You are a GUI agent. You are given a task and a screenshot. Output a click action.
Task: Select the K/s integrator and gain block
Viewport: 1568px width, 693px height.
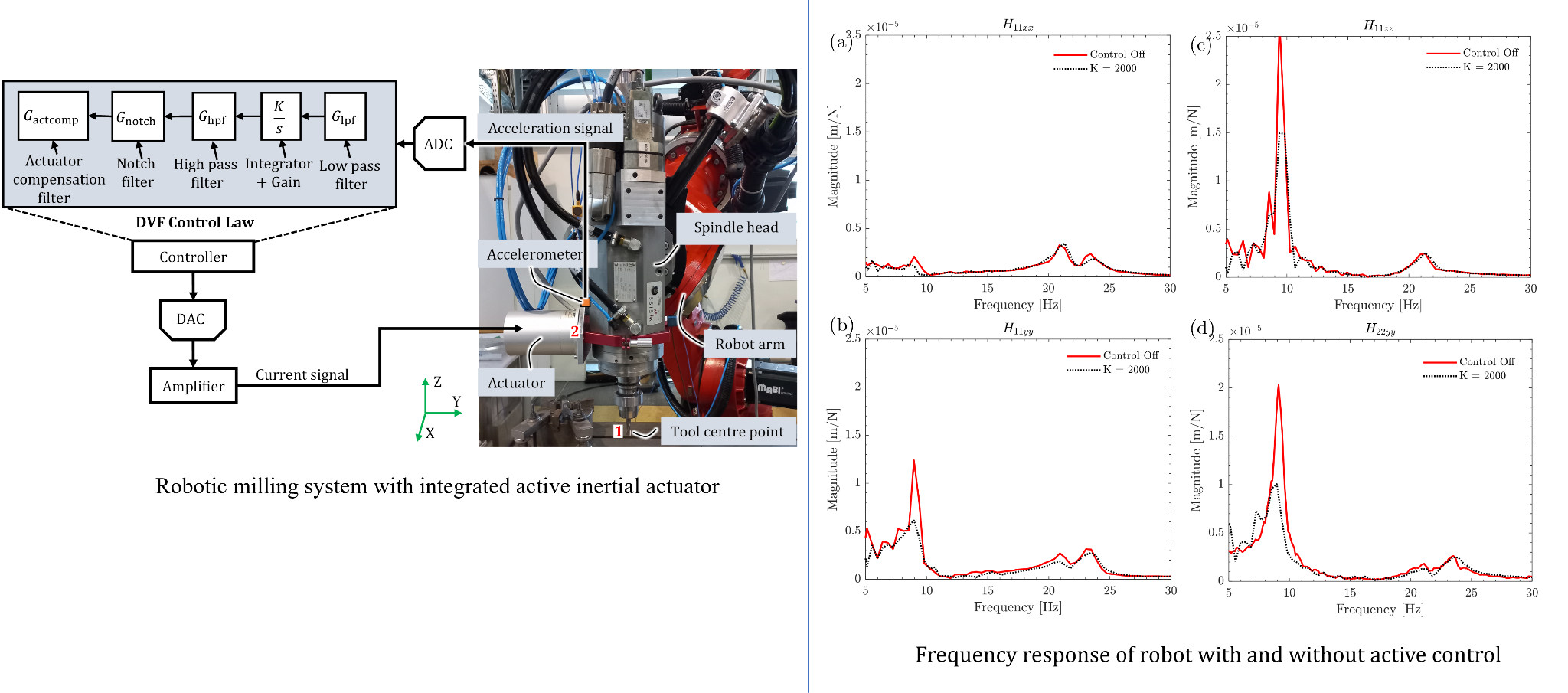pyautogui.click(x=281, y=116)
